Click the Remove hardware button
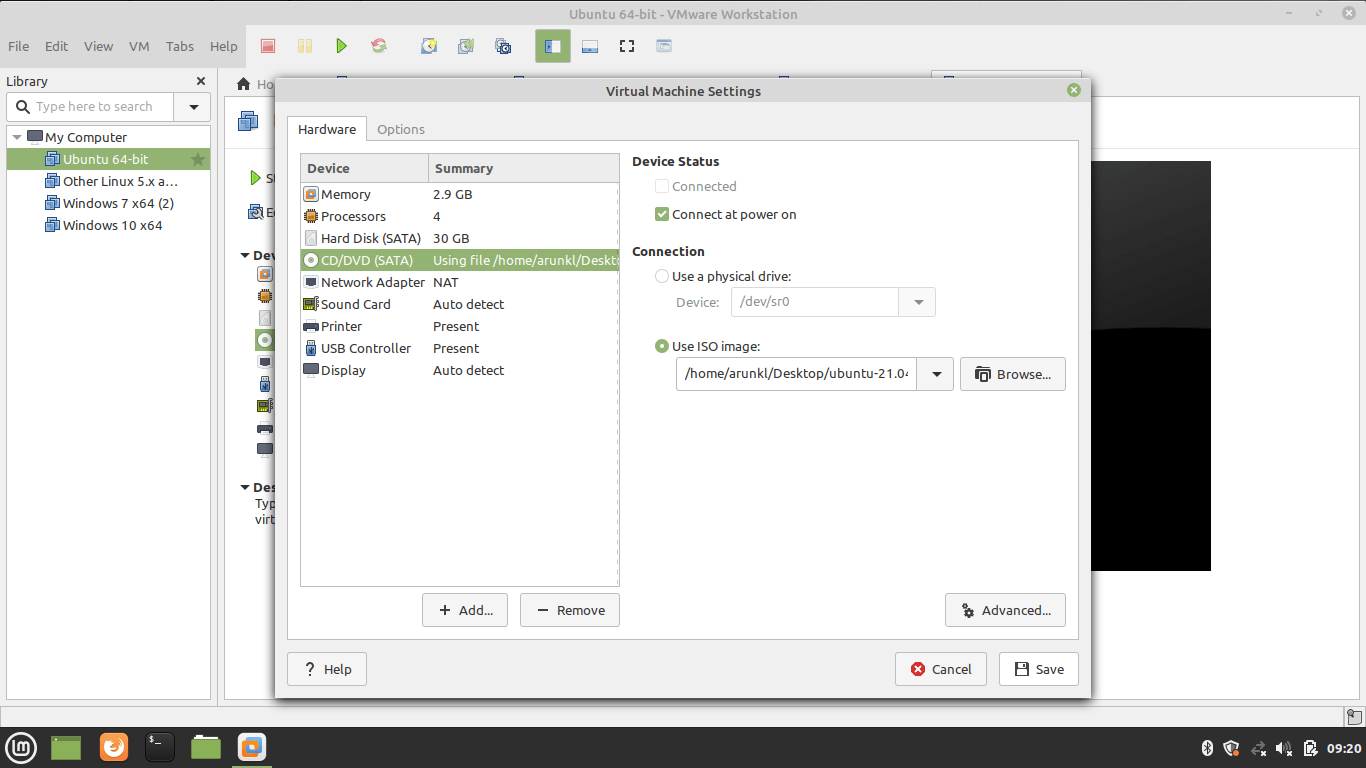The height and width of the screenshot is (768, 1366). (x=570, y=610)
